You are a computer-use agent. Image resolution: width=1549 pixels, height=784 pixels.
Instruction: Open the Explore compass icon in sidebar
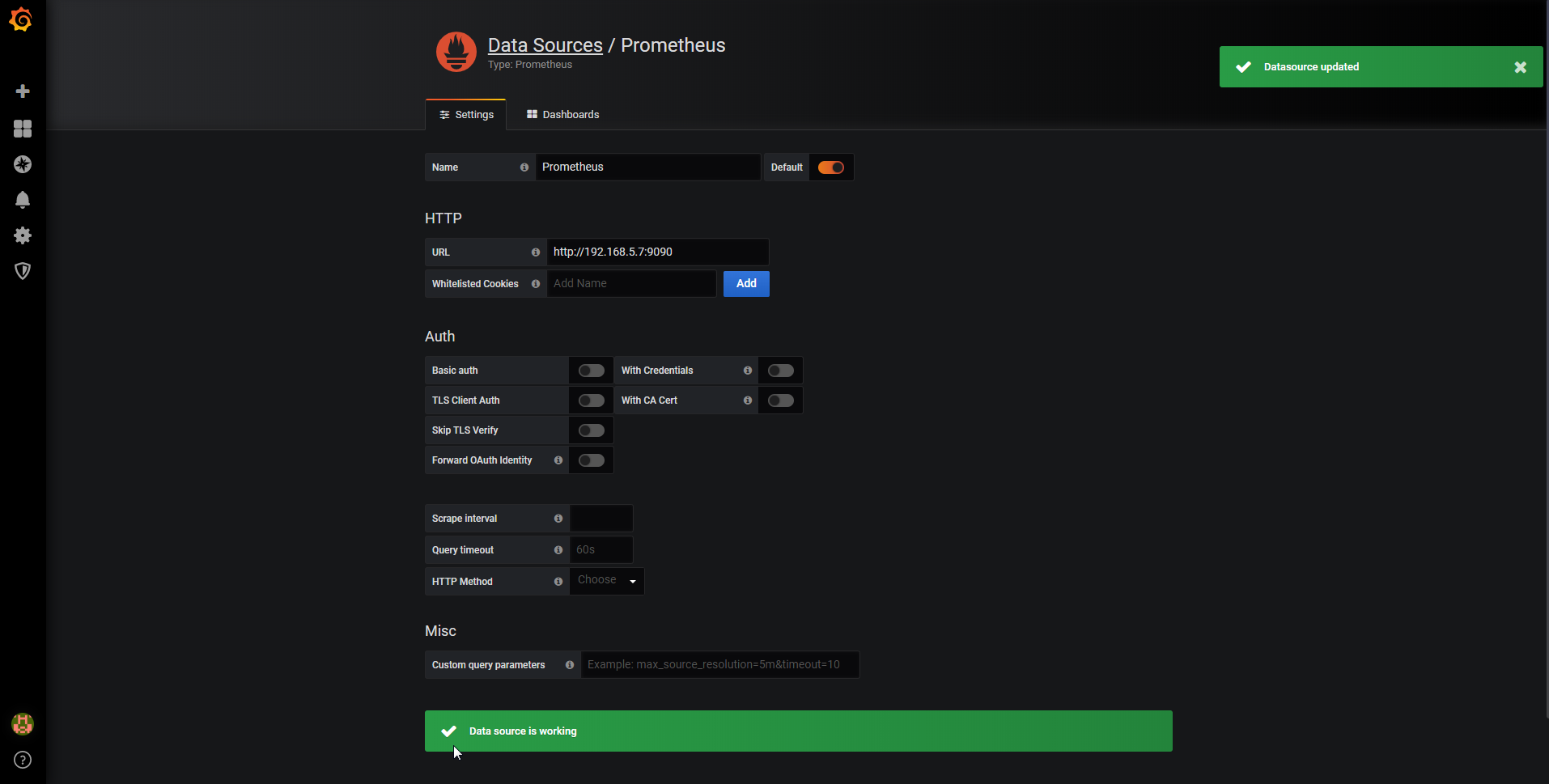[x=23, y=164]
